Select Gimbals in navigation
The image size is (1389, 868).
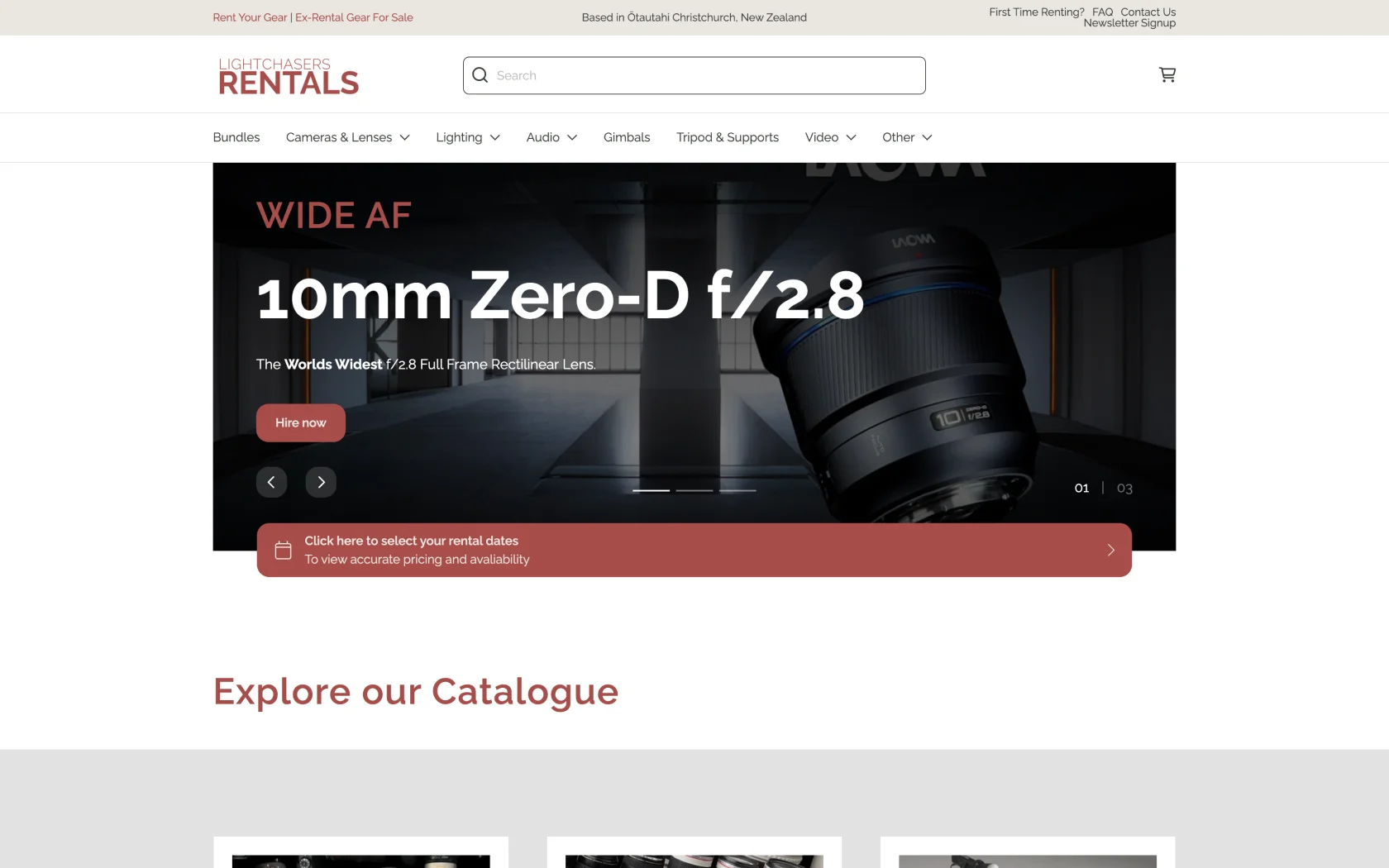click(627, 137)
